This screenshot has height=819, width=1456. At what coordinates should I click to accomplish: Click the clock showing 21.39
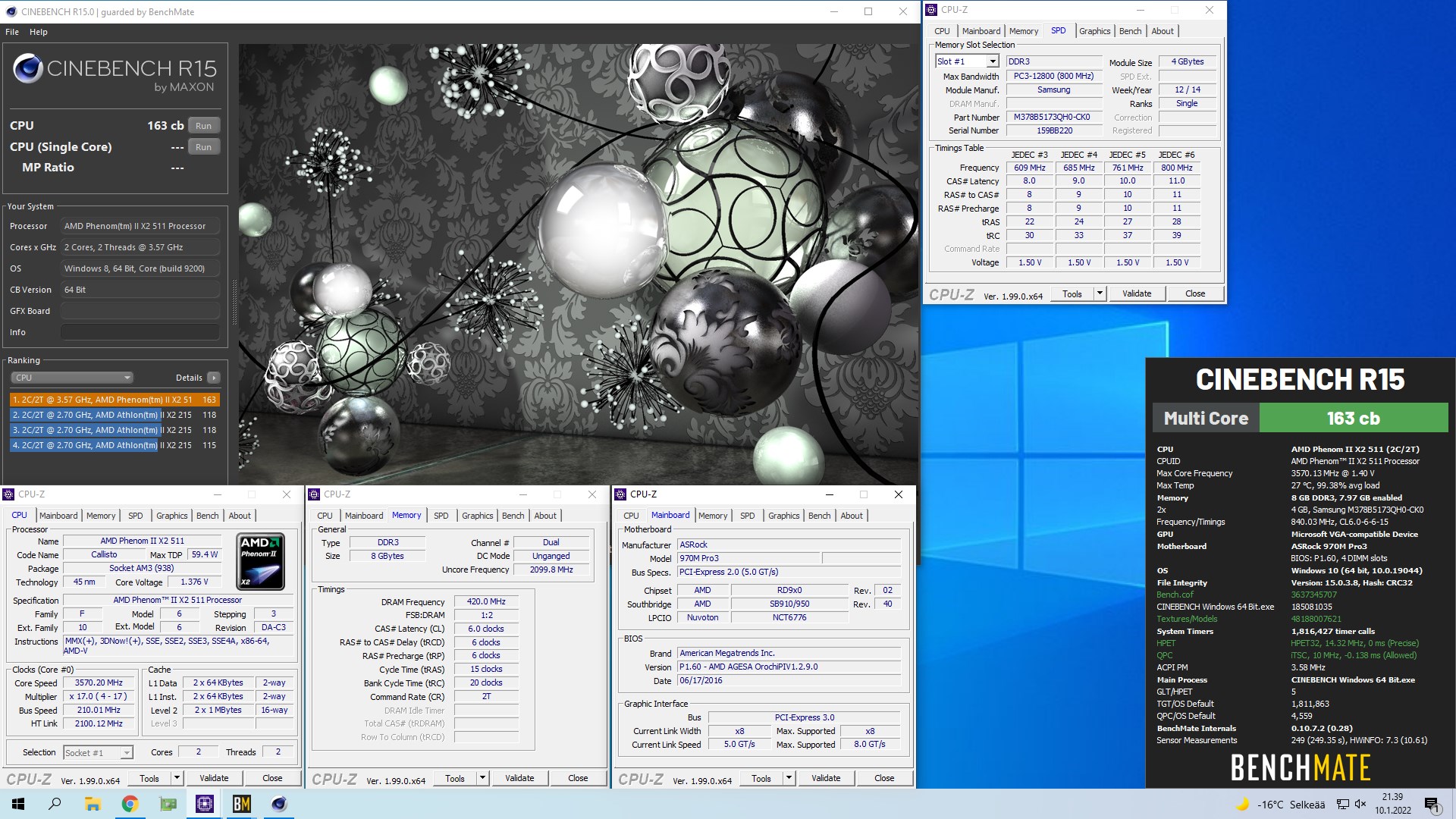tap(1392, 797)
